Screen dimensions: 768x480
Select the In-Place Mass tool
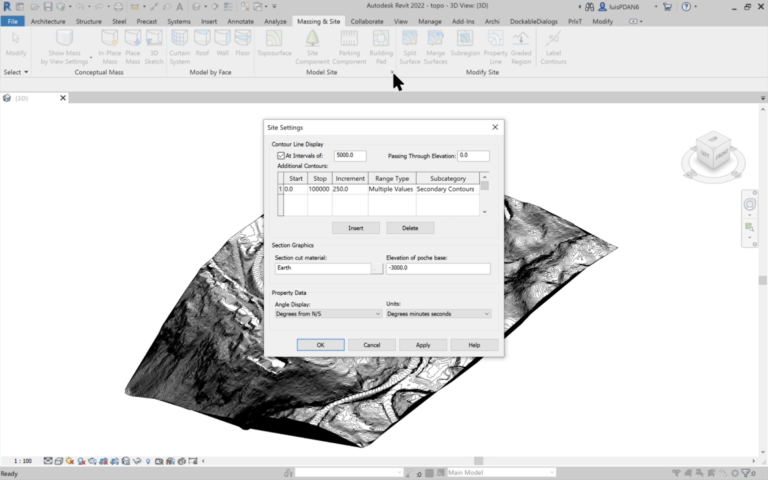[109, 47]
